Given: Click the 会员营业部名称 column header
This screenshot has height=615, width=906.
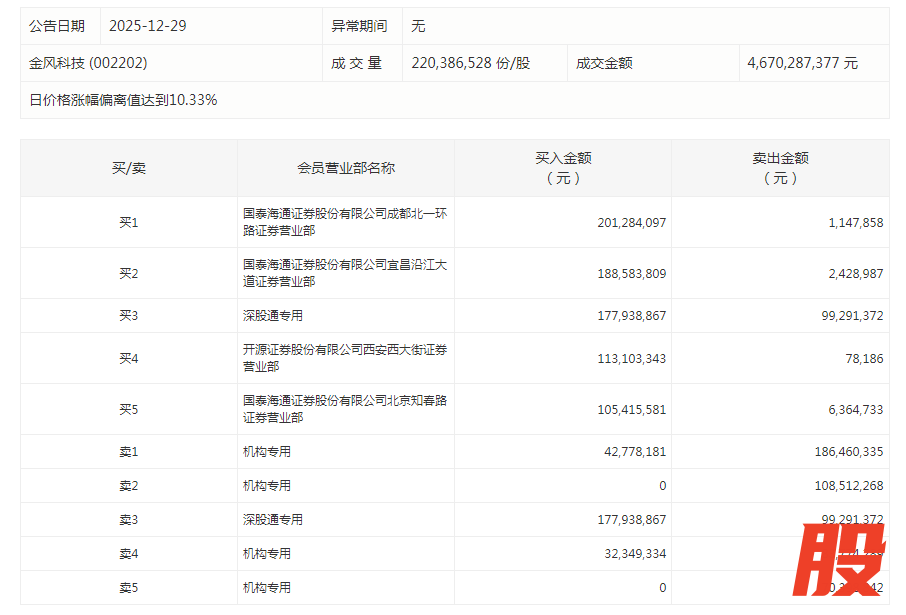Looking at the screenshot, I should 346,168.
